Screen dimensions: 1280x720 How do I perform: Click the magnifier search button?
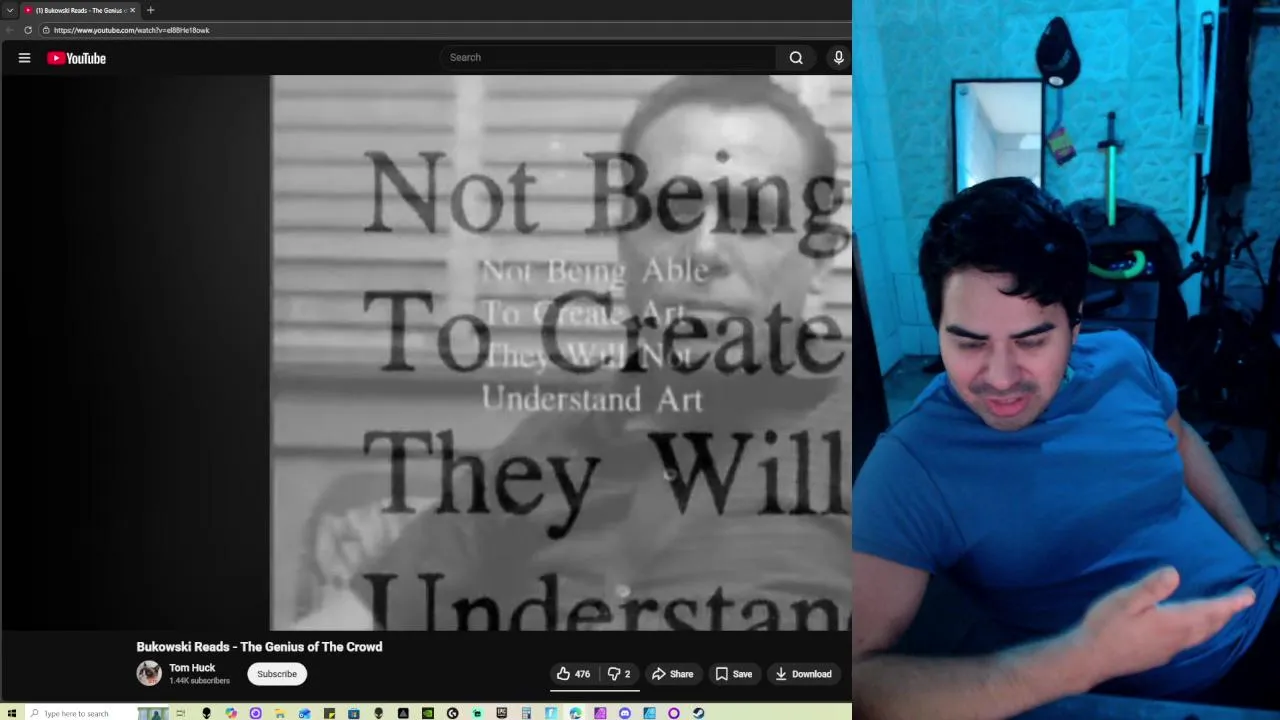tap(796, 57)
